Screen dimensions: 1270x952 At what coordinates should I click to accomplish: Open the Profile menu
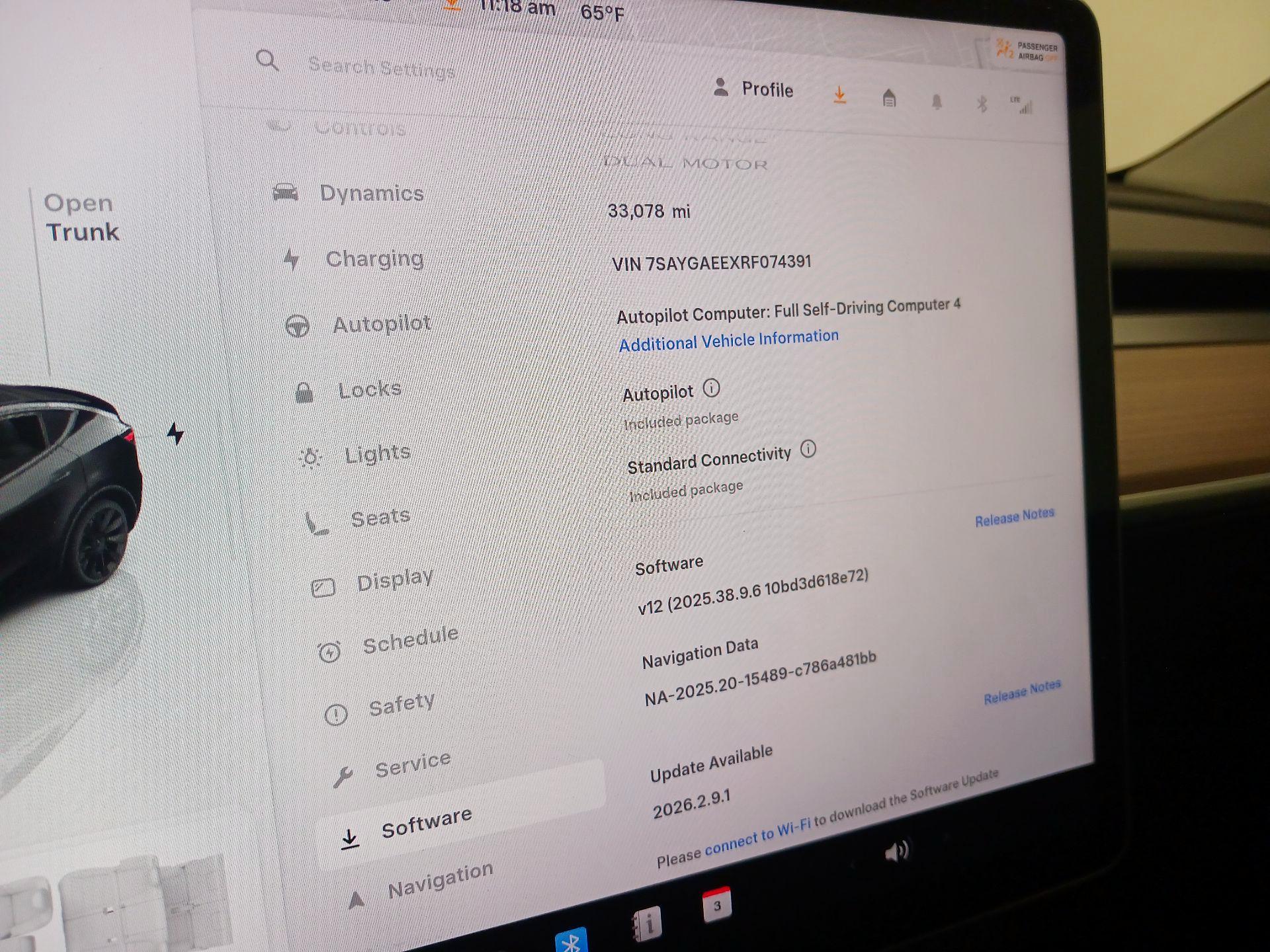(754, 89)
